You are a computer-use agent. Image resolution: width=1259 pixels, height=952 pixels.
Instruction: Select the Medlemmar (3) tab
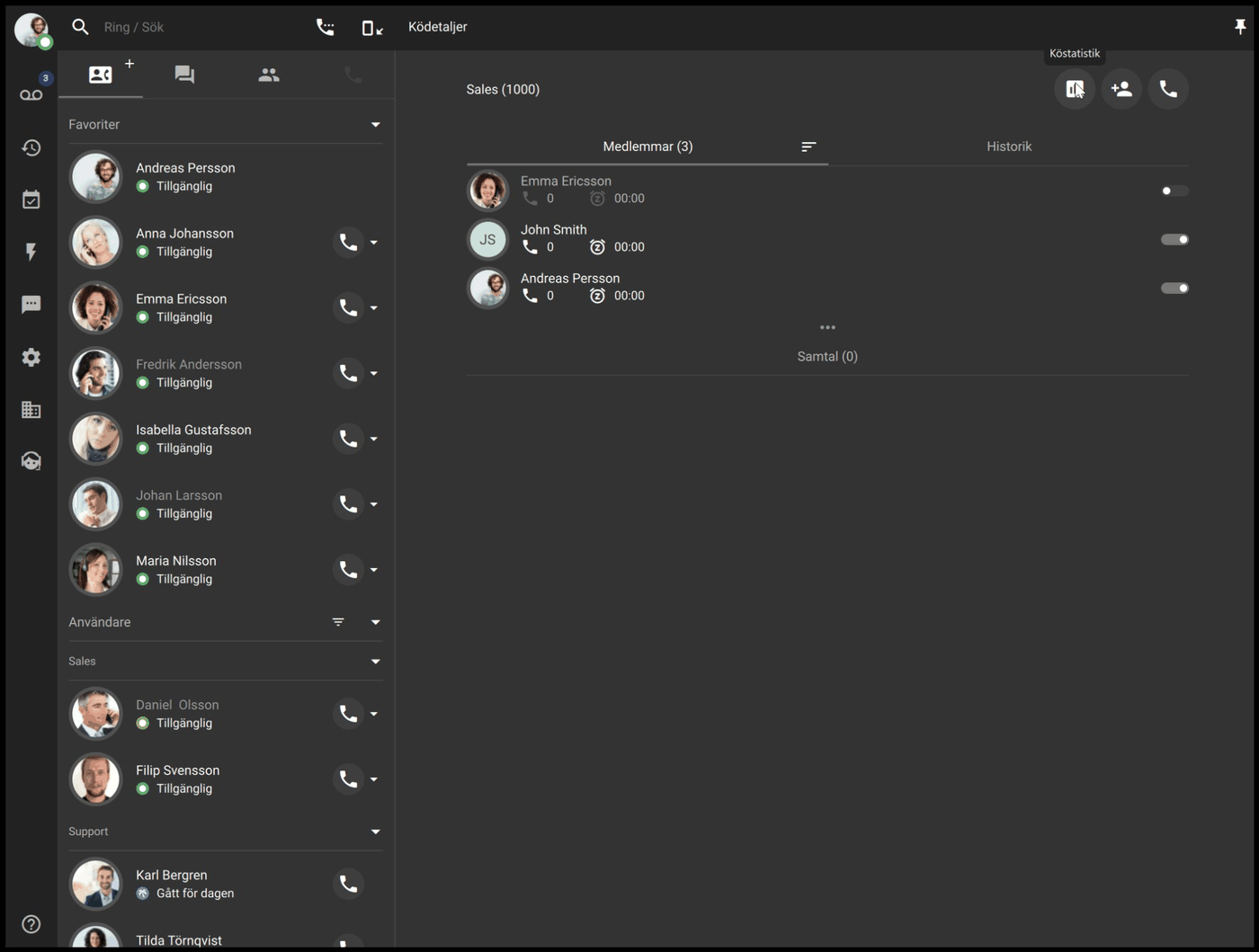647,147
